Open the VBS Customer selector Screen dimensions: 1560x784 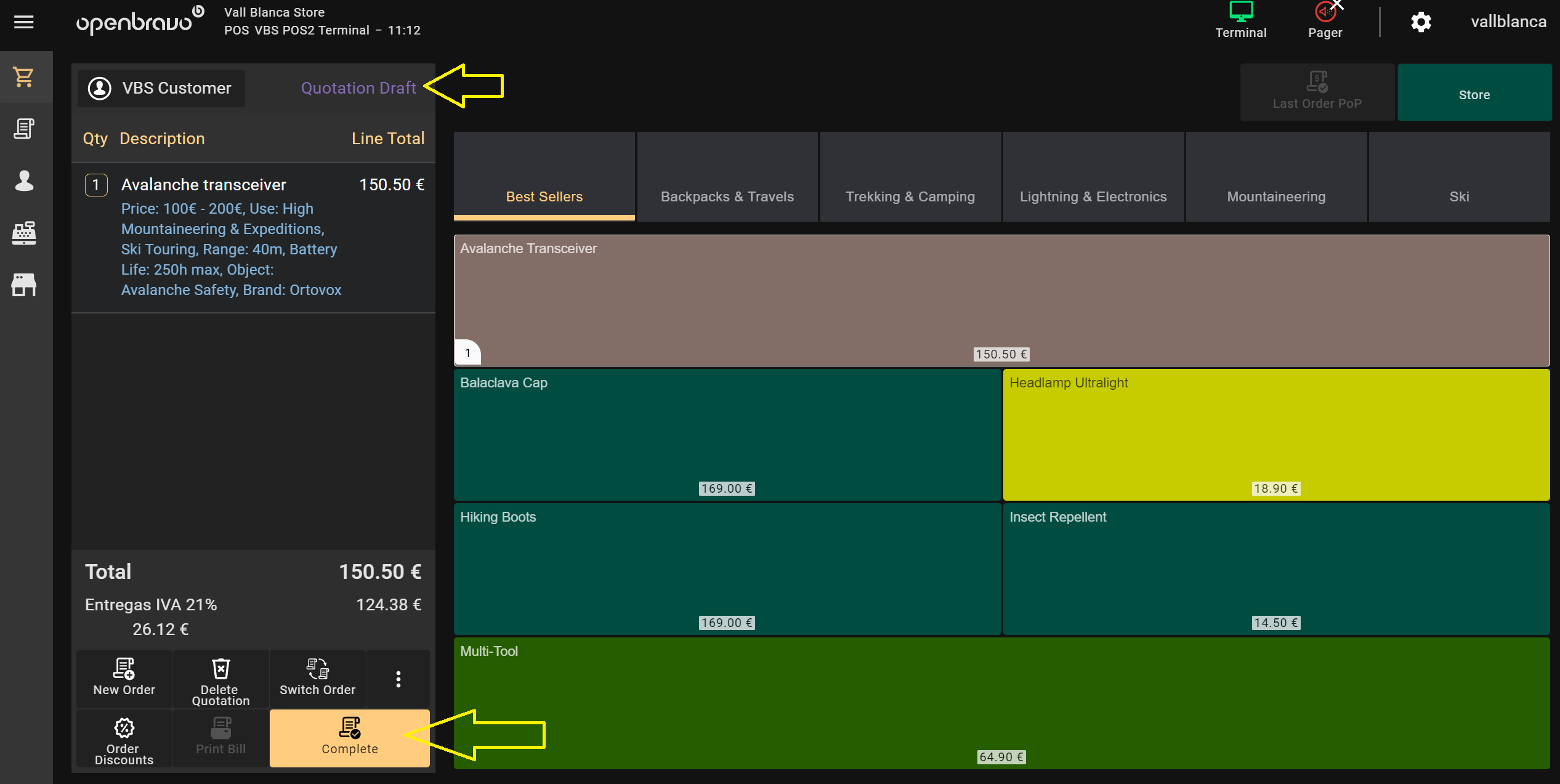(x=161, y=88)
